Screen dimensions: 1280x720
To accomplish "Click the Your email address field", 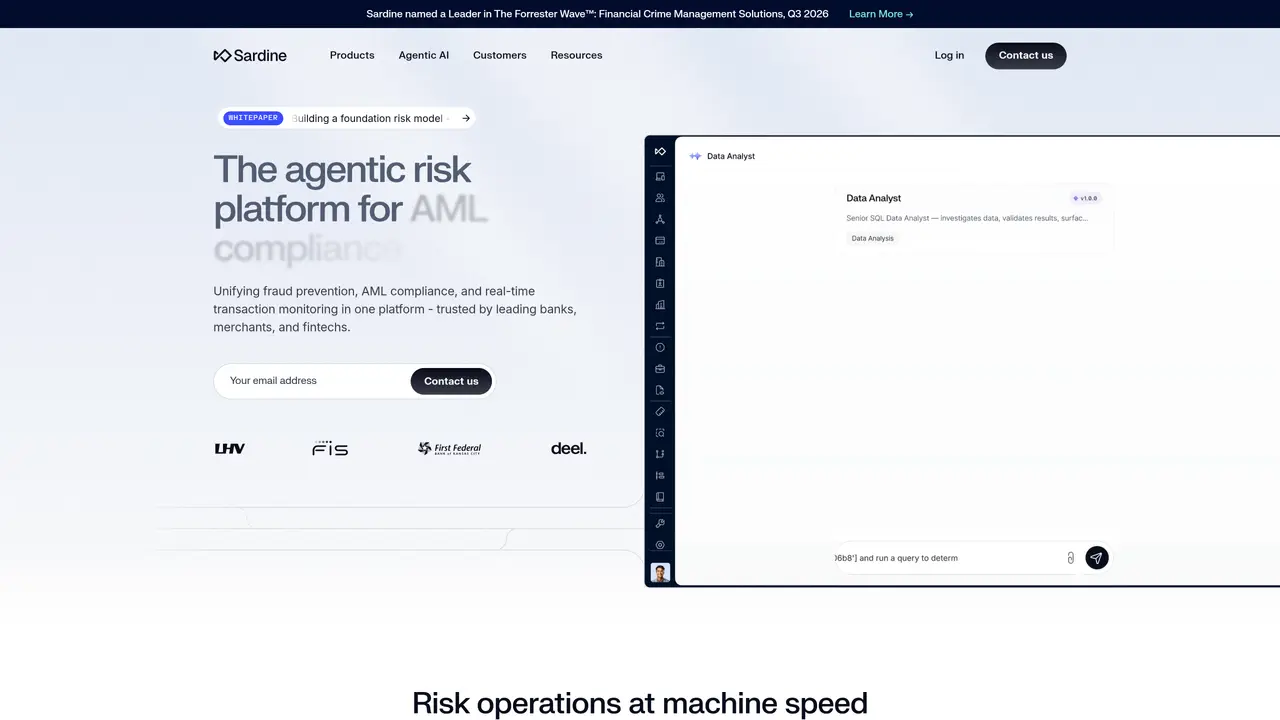I will (x=312, y=381).
